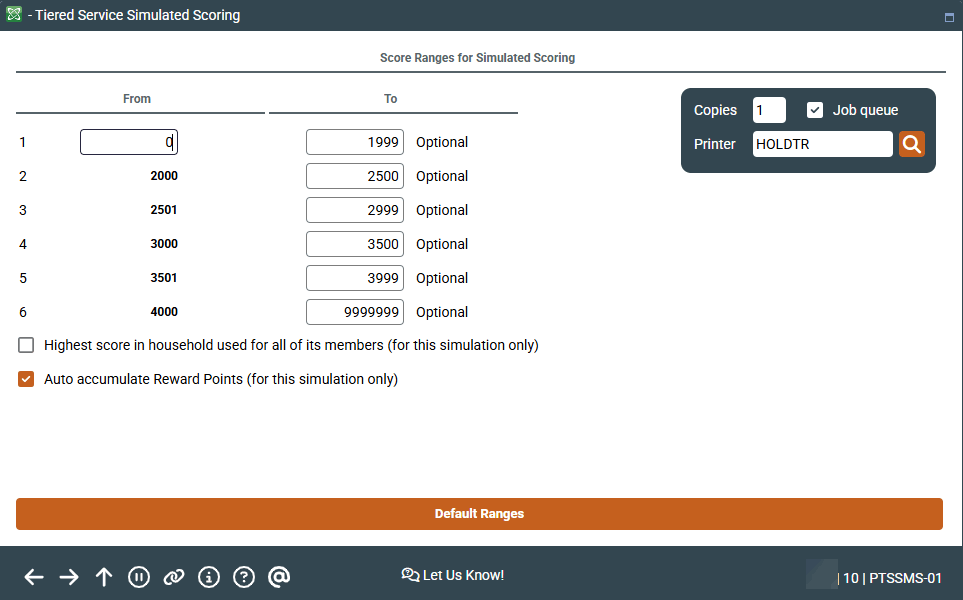
Task: Click the app logo in title bar
Action: click(x=14, y=15)
